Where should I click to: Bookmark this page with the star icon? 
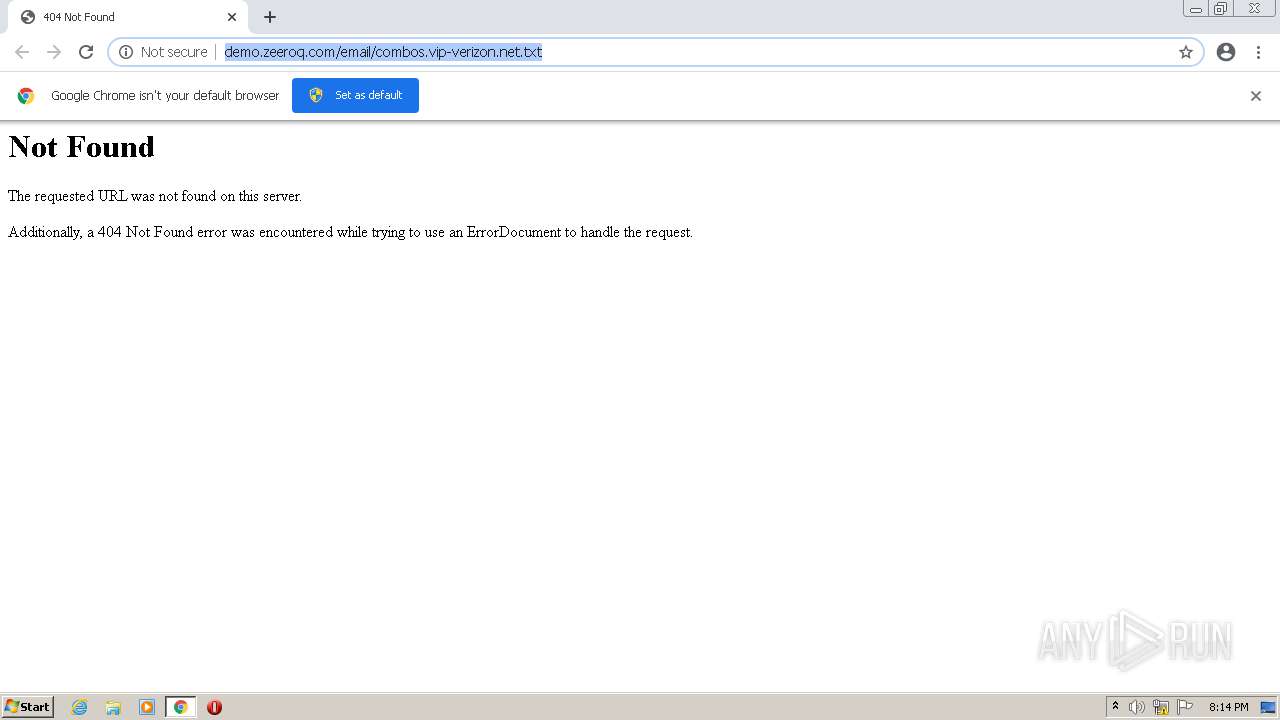1186,52
